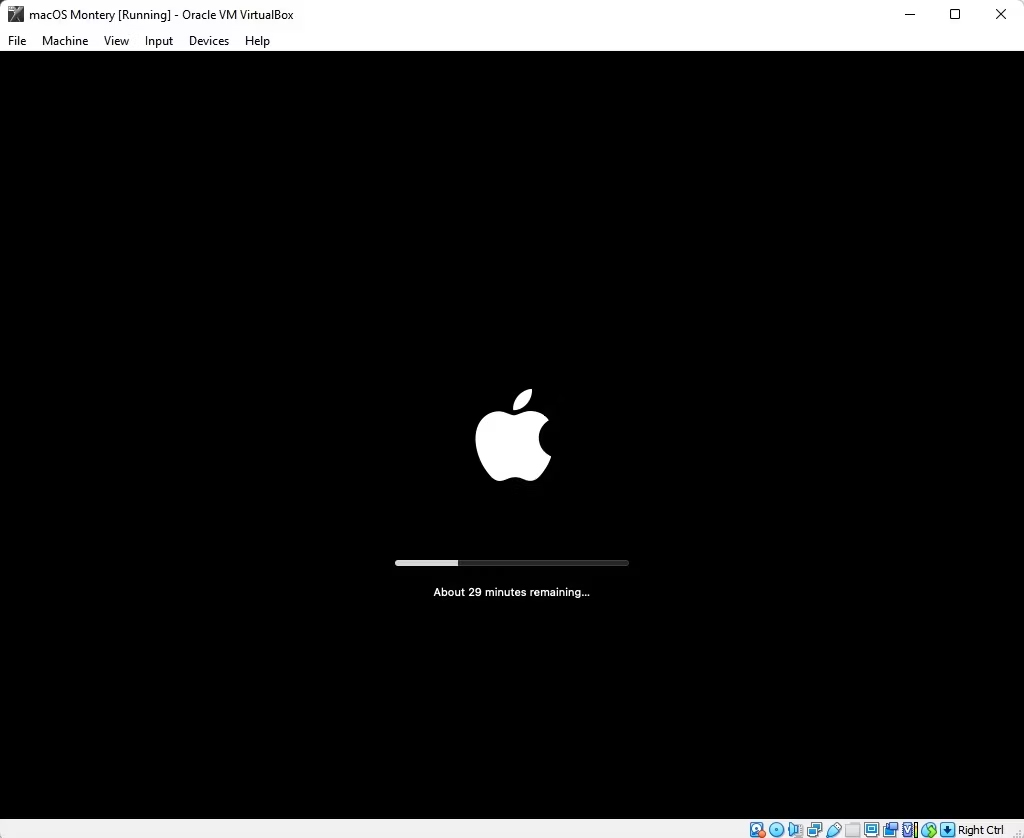Open the Machine menu

click(x=65, y=40)
